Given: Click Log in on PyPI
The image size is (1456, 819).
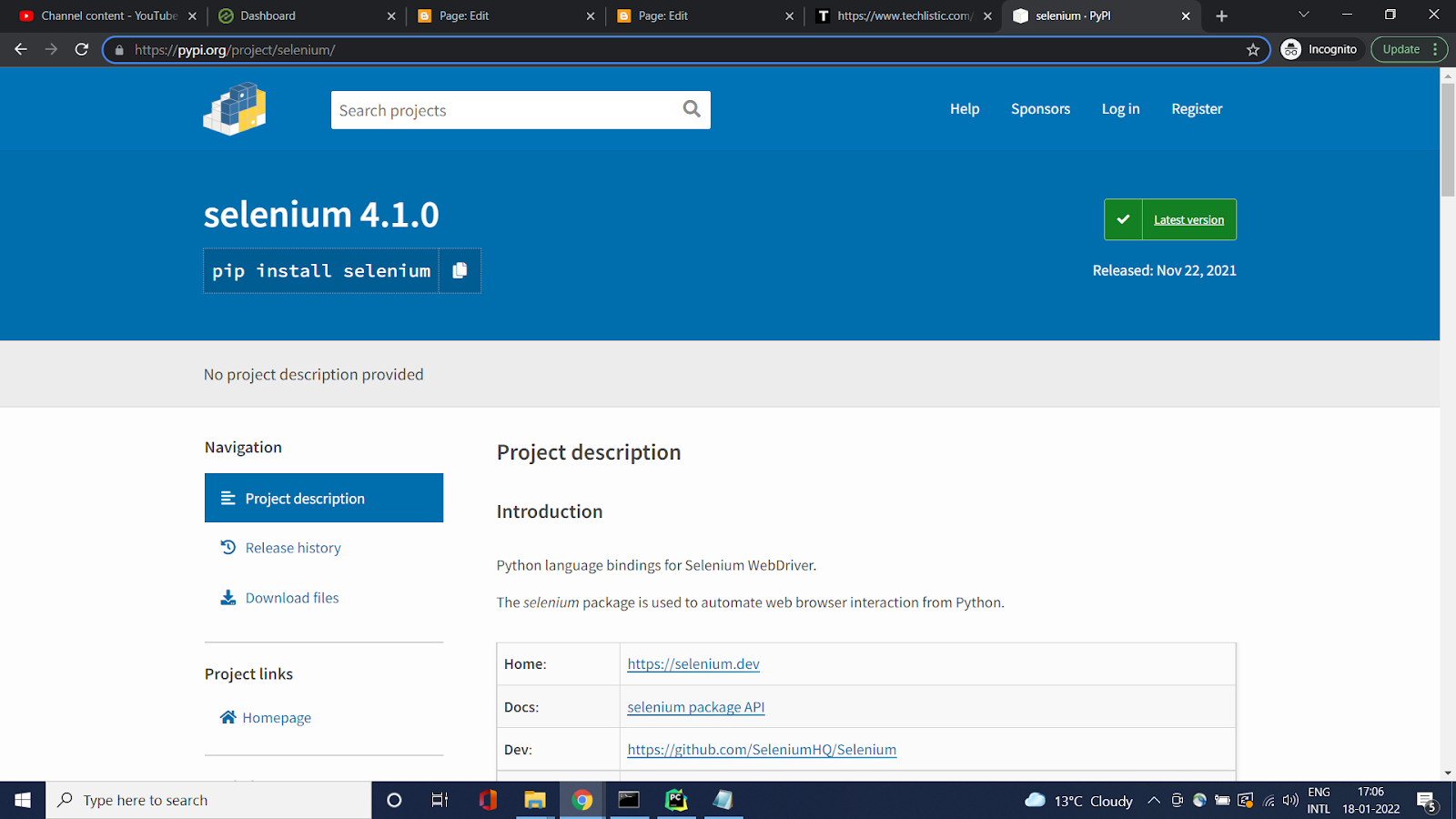Looking at the screenshot, I should (1120, 109).
